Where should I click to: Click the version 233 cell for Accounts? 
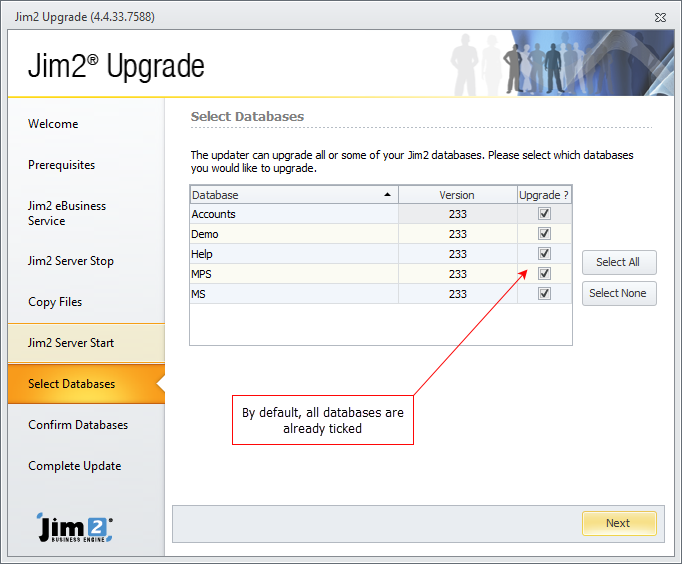458,214
